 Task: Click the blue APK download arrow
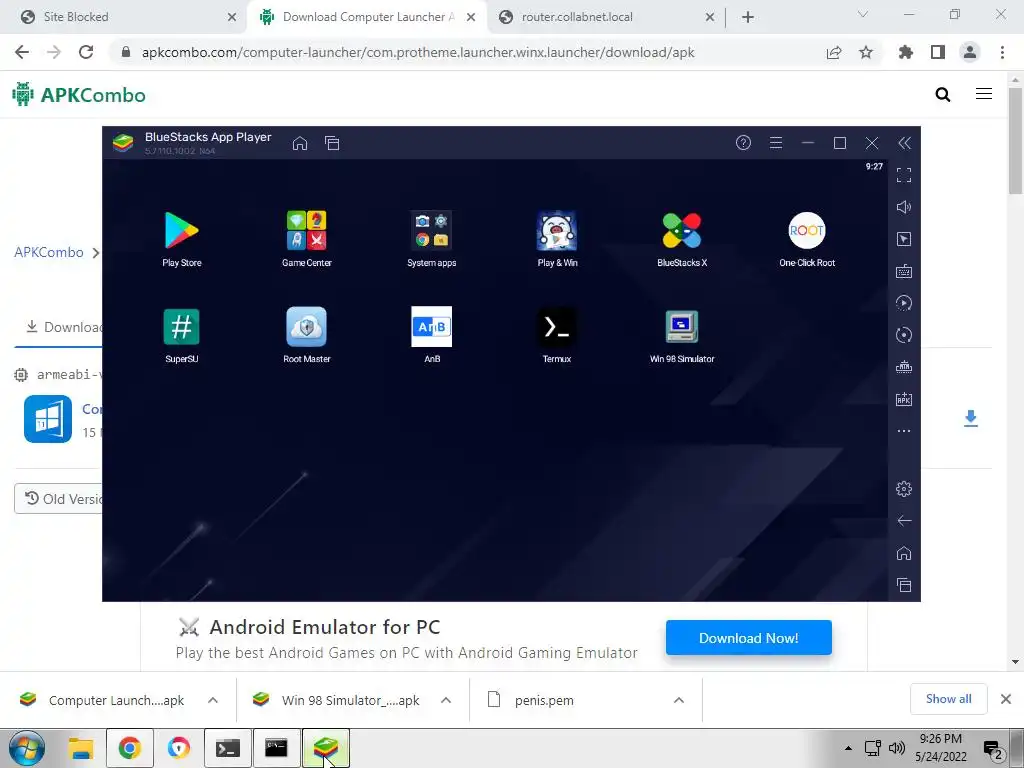971,419
